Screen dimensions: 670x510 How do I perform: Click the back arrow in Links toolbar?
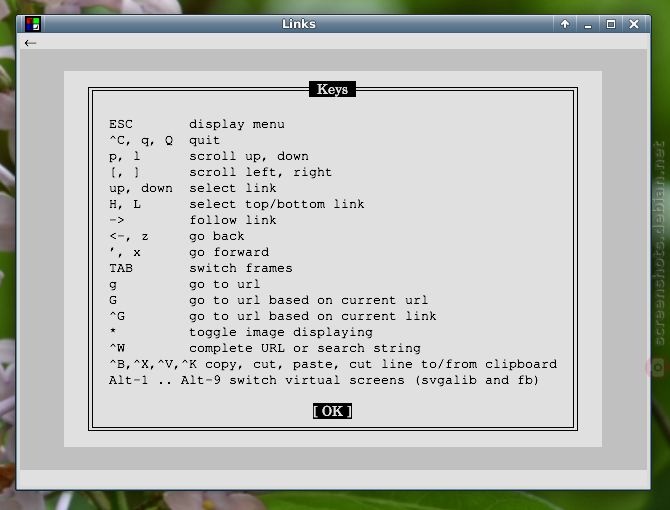(30, 43)
